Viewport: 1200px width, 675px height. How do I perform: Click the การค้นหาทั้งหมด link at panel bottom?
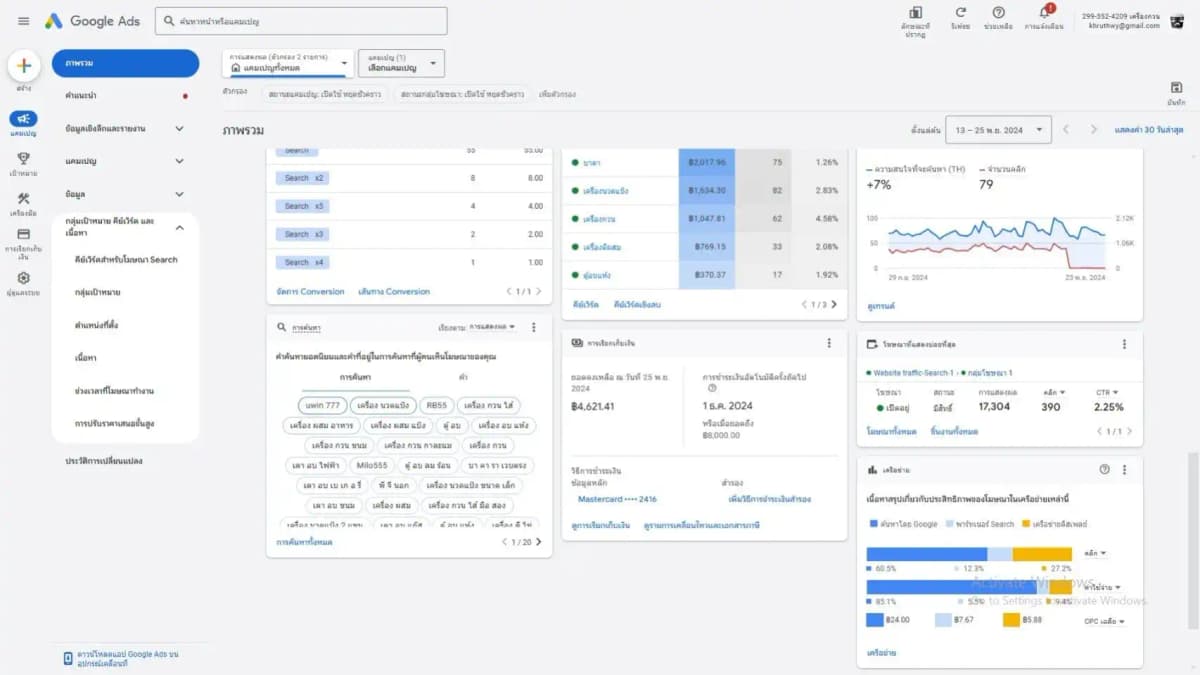click(304, 544)
